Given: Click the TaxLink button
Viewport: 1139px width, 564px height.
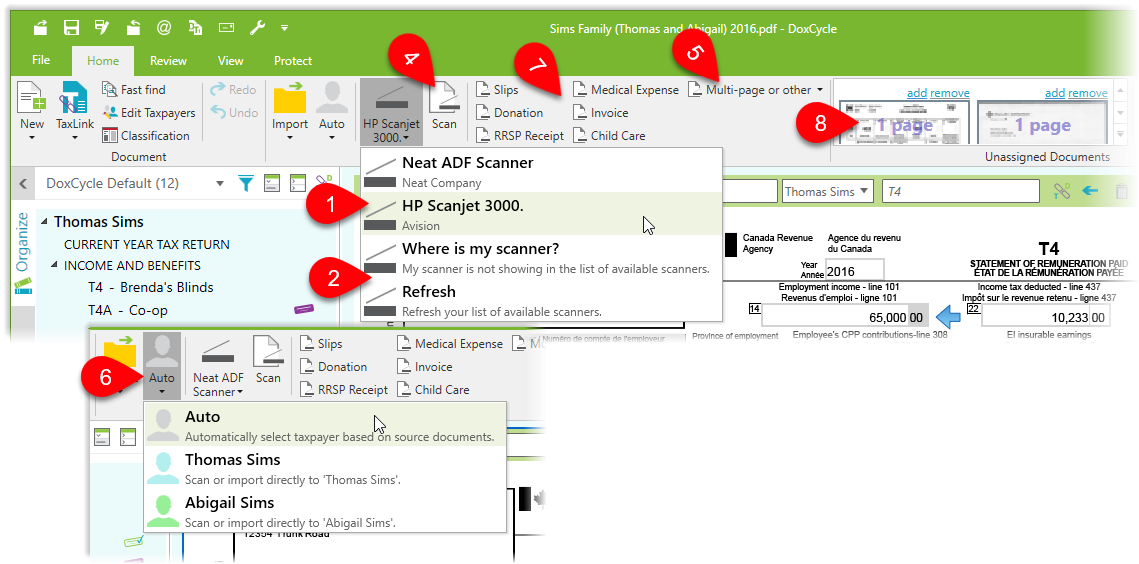Looking at the screenshot, I should coord(75,111).
